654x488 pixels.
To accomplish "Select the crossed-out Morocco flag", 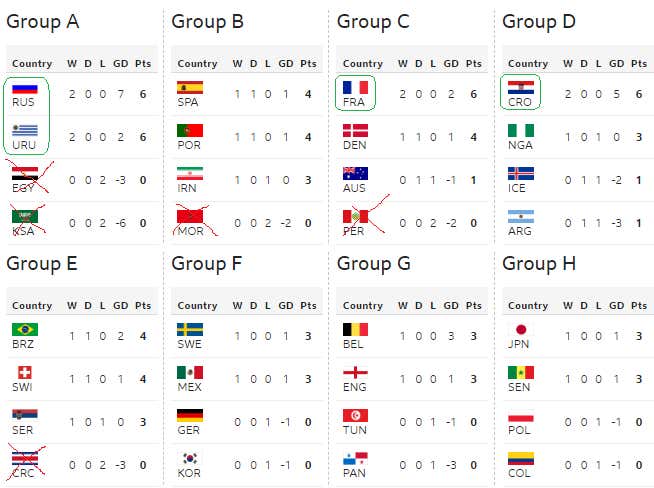I will click(x=190, y=216).
